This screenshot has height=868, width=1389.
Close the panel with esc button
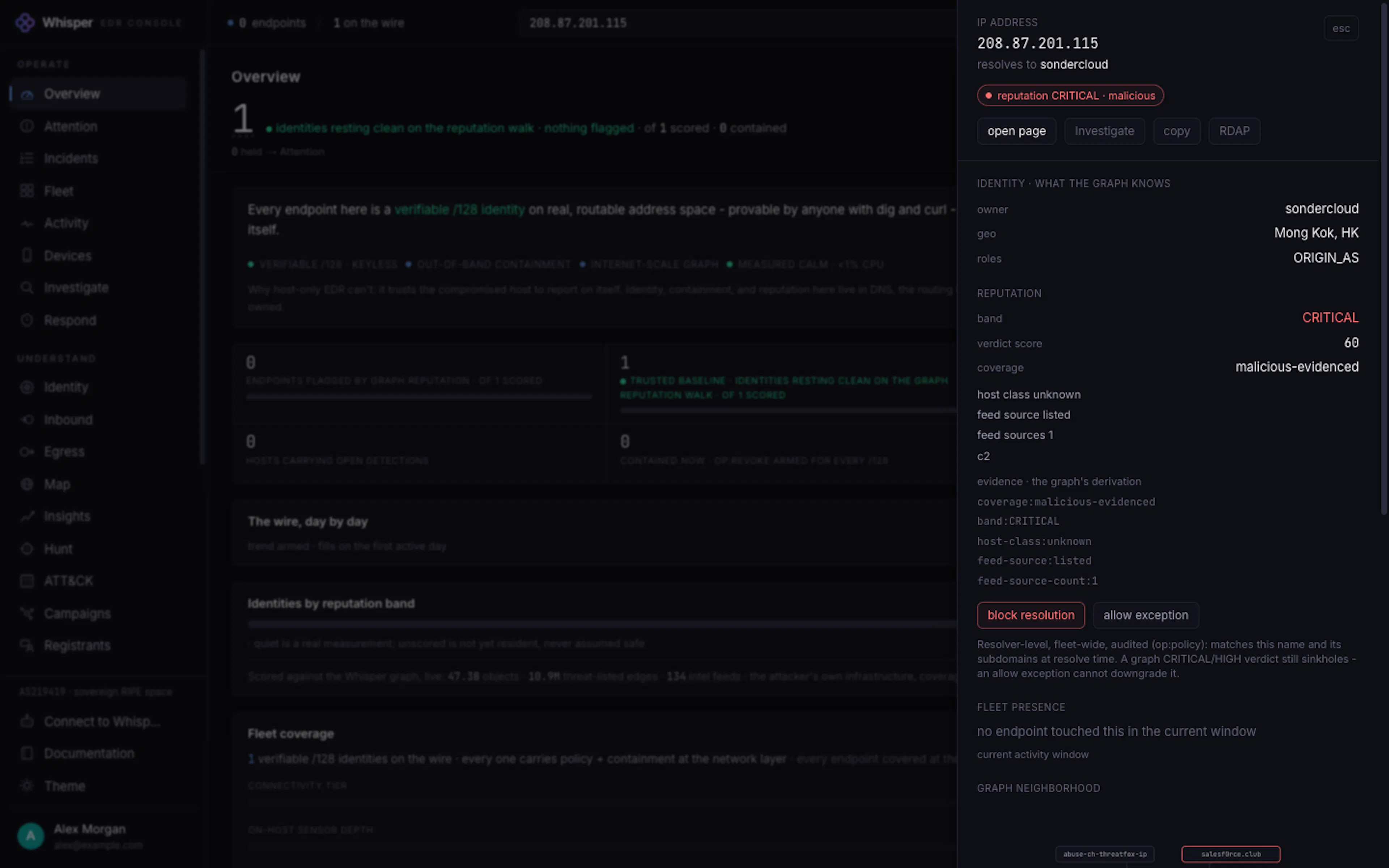click(1341, 28)
